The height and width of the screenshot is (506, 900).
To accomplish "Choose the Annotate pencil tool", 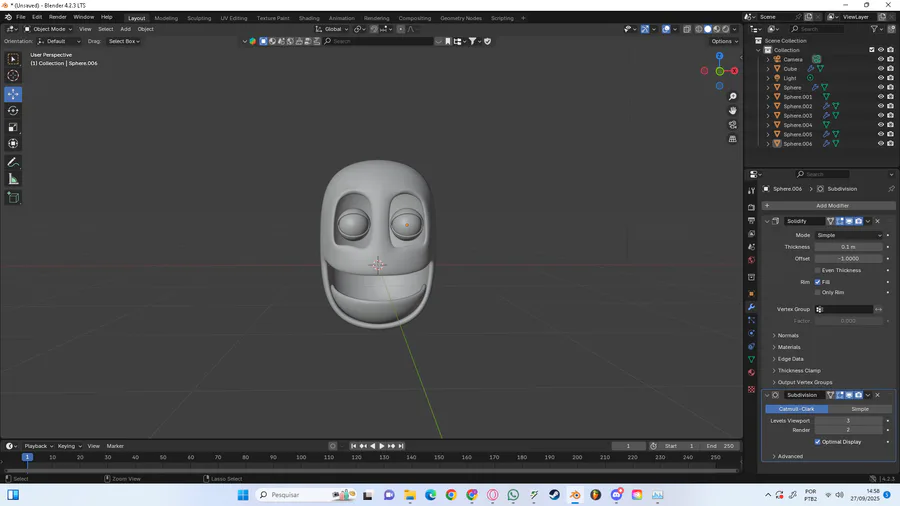I will 13,162.
